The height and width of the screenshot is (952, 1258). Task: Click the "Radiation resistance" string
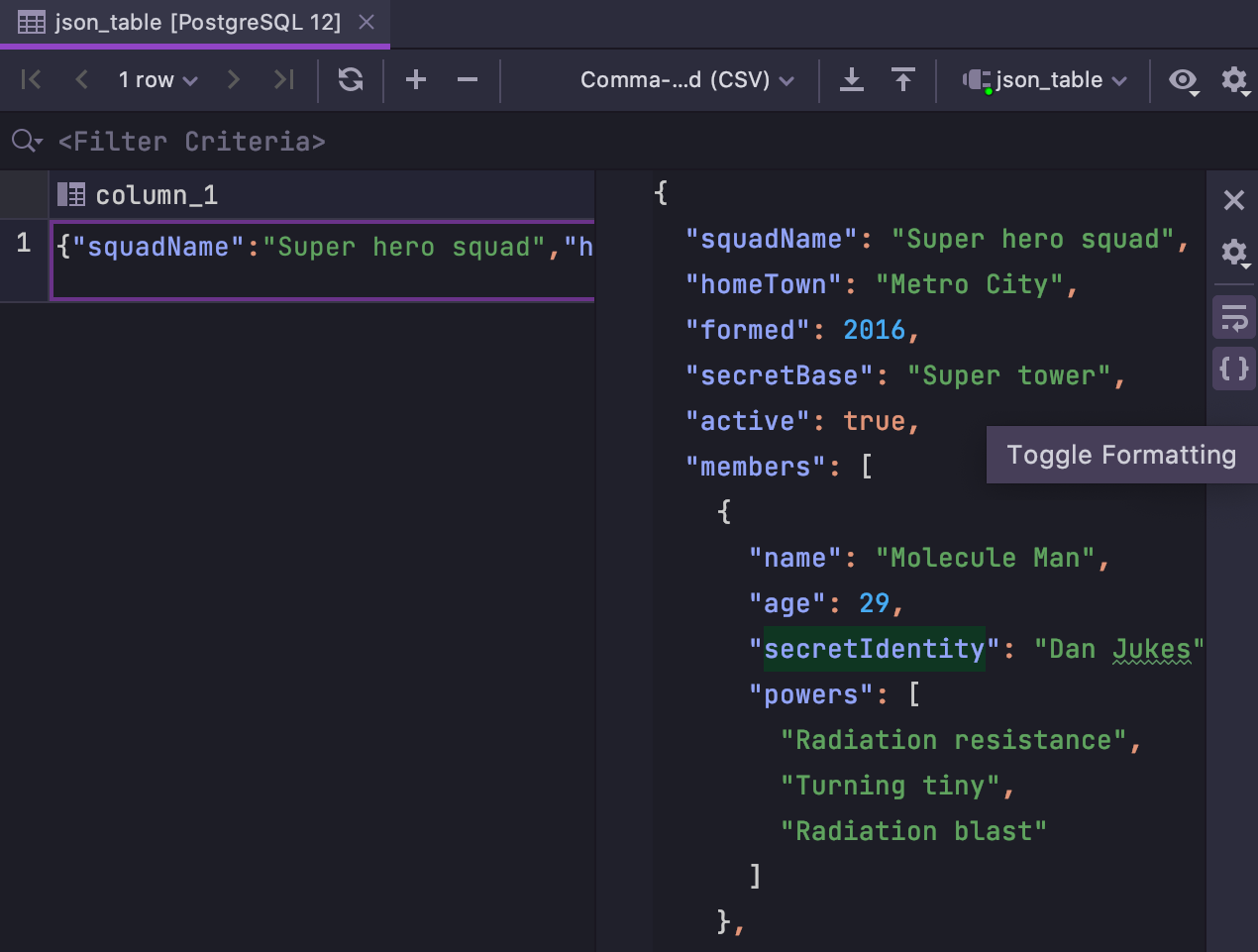954,740
